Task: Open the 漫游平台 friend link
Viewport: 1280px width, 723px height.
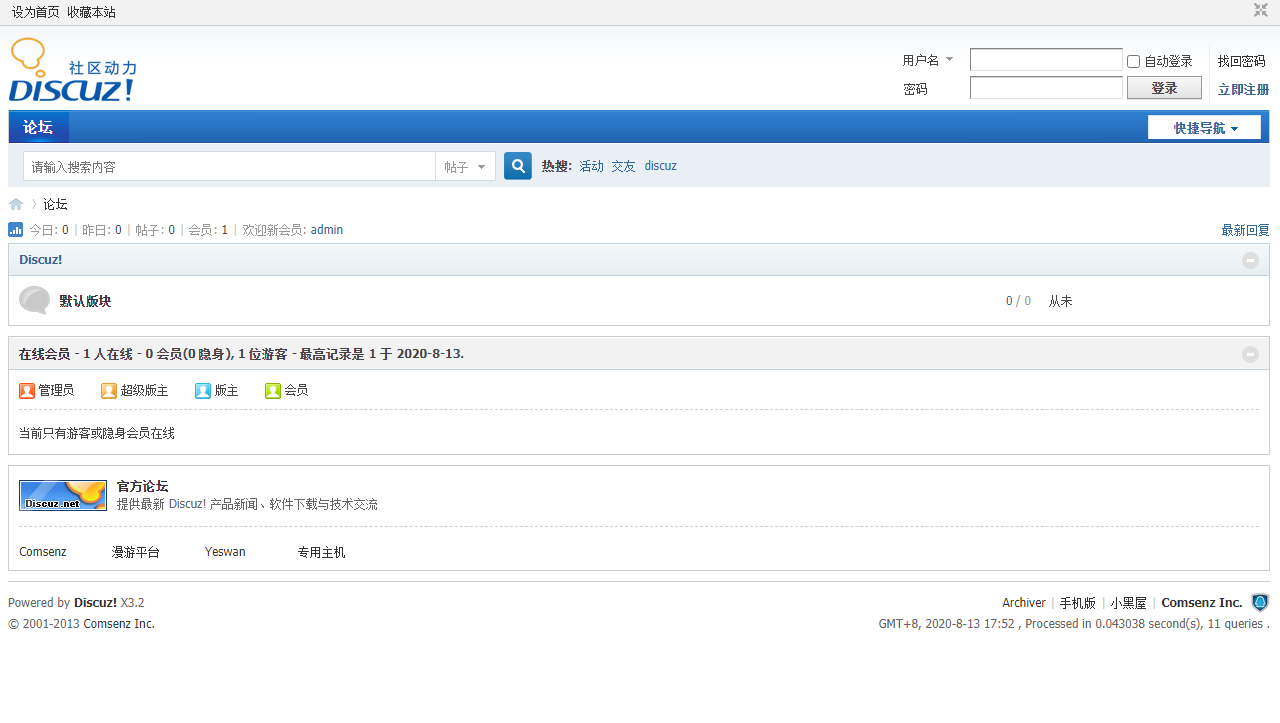Action: pyautogui.click(x=135, y=552)
